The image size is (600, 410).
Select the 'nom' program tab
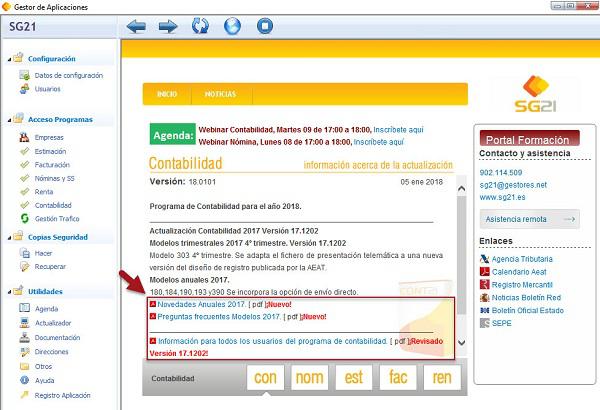point(309,378)
